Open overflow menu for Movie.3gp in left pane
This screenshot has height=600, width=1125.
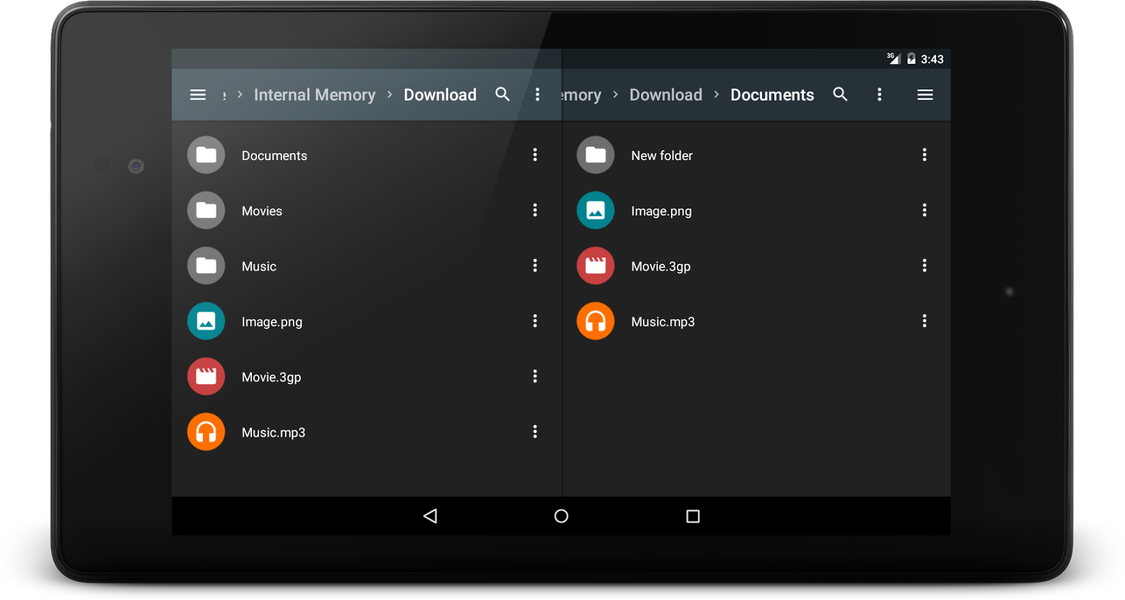pyautogui.click(x=535, y=376)
